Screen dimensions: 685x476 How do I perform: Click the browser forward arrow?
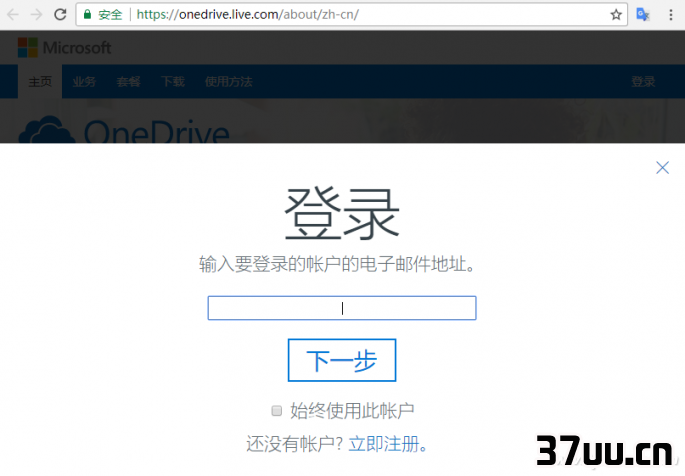(x=37, y=15)
